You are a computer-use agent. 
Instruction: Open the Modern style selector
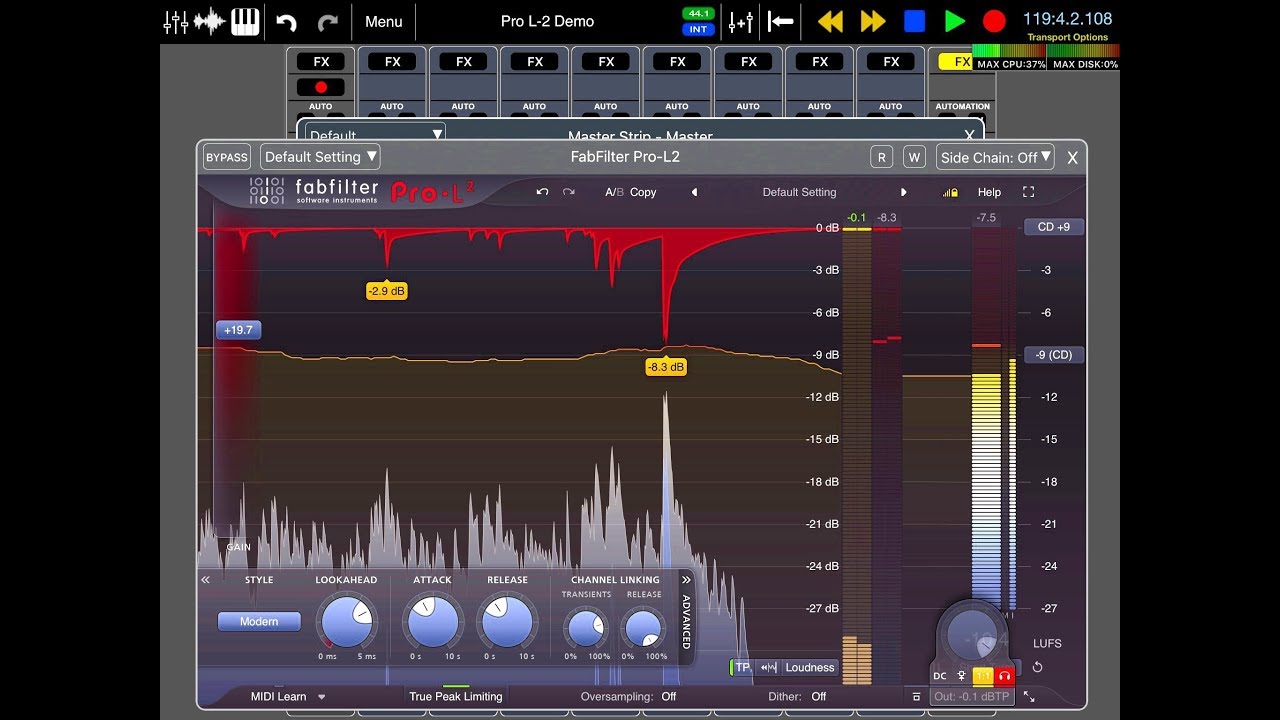[259, 621]
